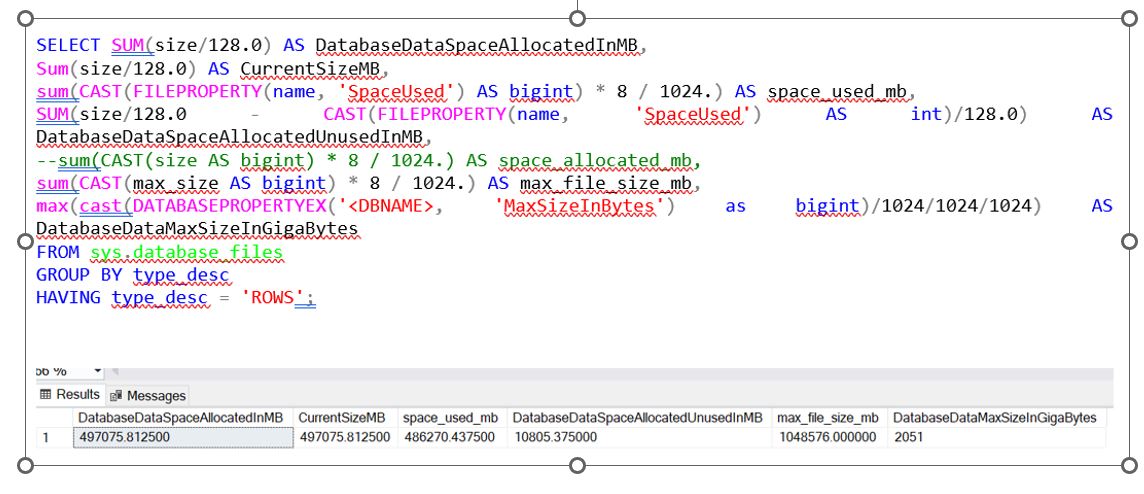1144x494 pixels.
Task: Select row number 1 header
Action: pyautogui.click(x=45, y=437)
